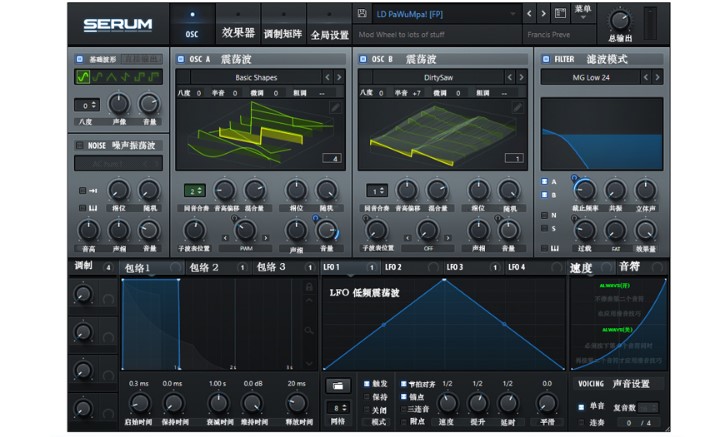Adjust OSC A 同音合奏 unison stepper
This screenshot has height=437, width=708.
click(195, 191)
